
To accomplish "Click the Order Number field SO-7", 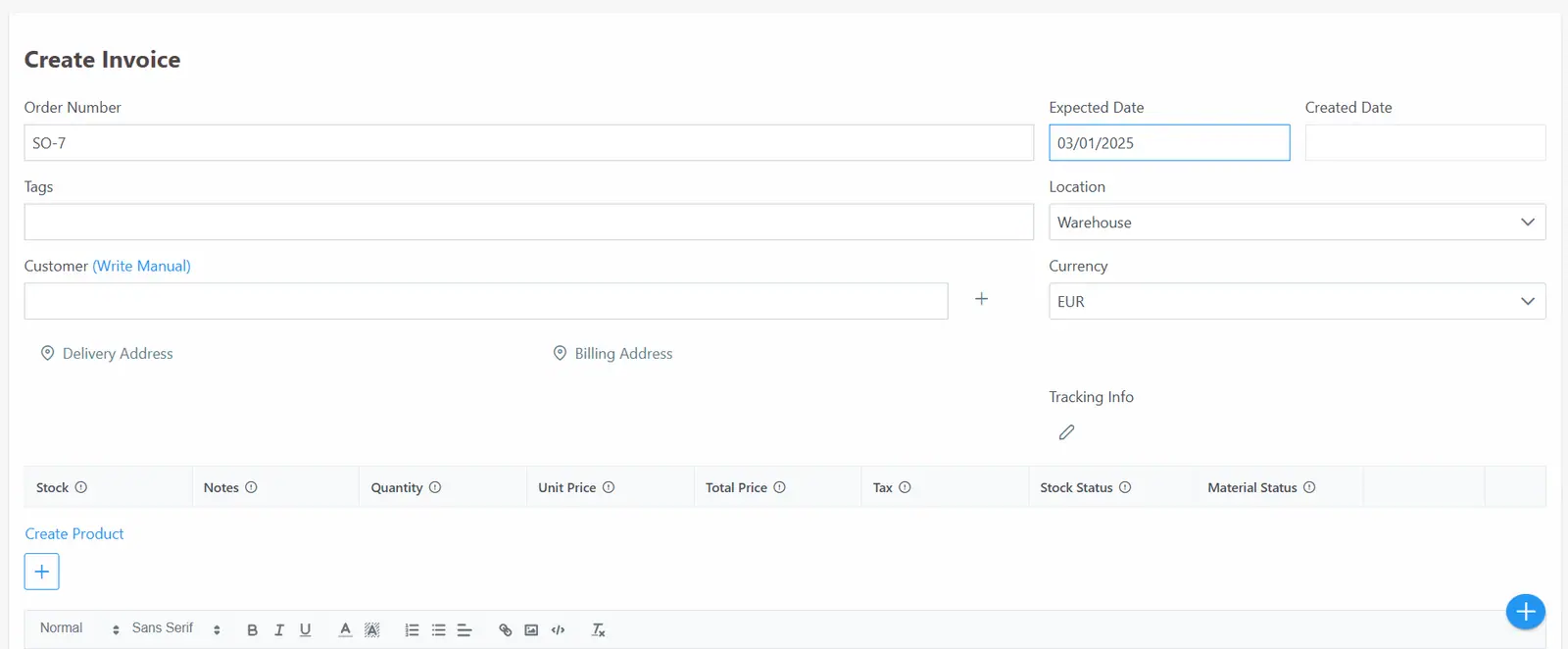I will [529, 143].
